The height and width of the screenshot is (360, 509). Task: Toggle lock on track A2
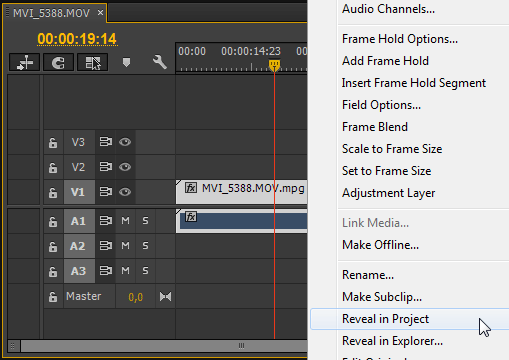tap(53, 247)
